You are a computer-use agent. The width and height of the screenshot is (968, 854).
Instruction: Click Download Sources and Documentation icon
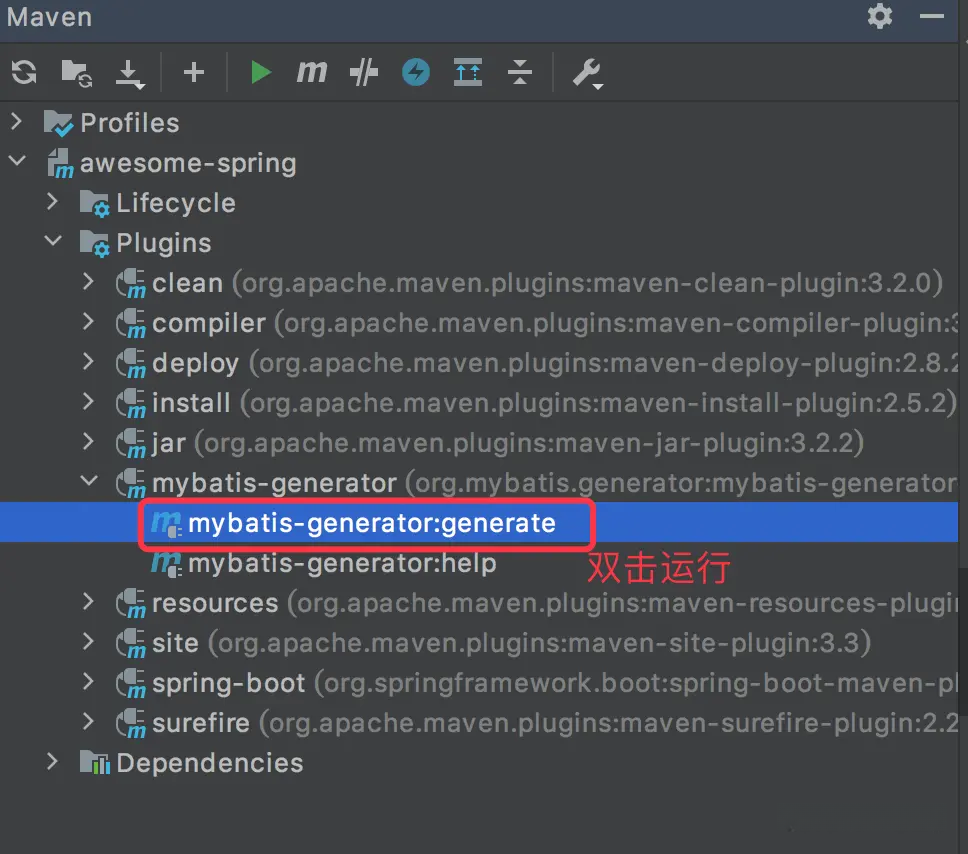(130, 73)
